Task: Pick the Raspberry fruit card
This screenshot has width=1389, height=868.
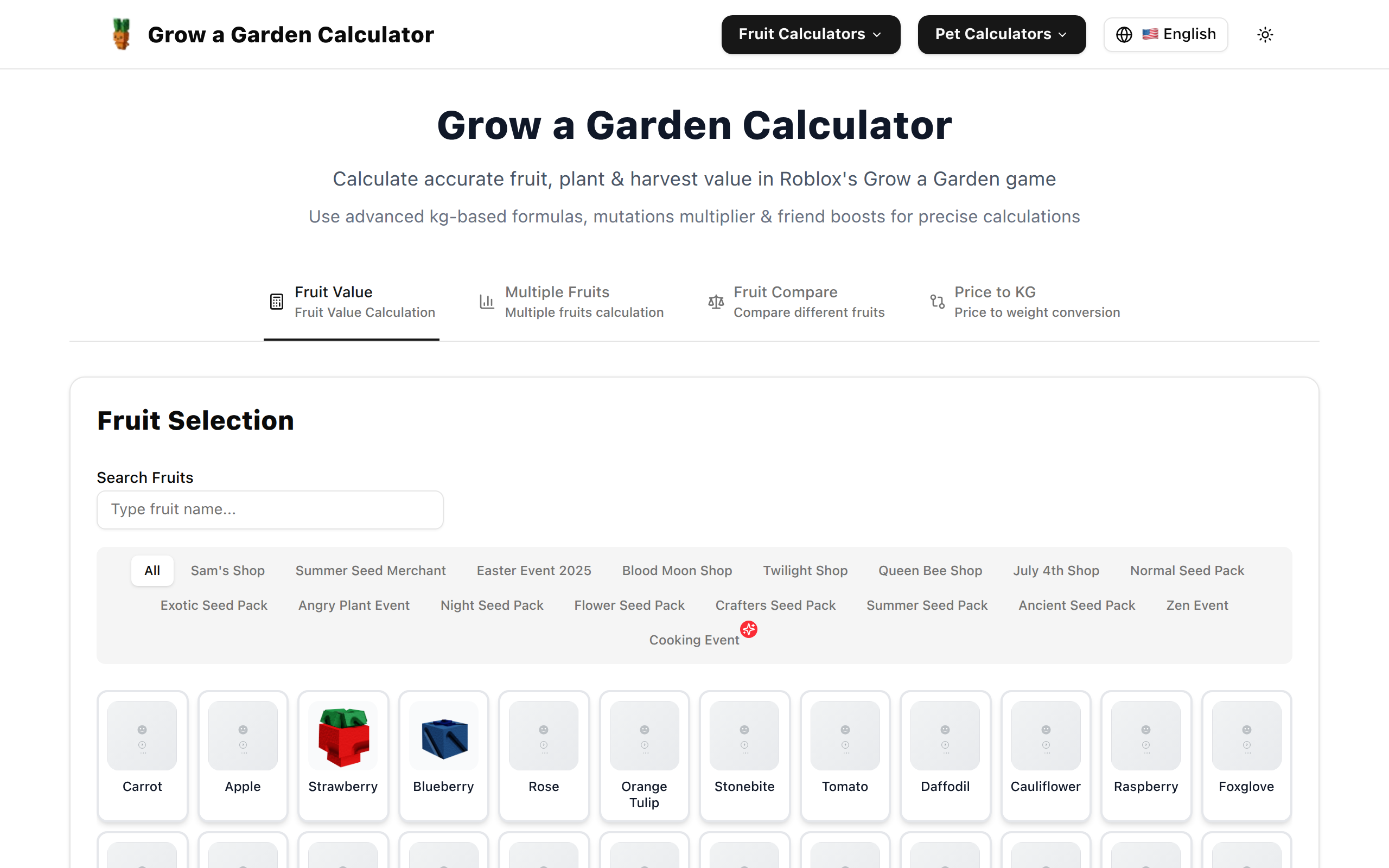Action: tap(1145, 756)
